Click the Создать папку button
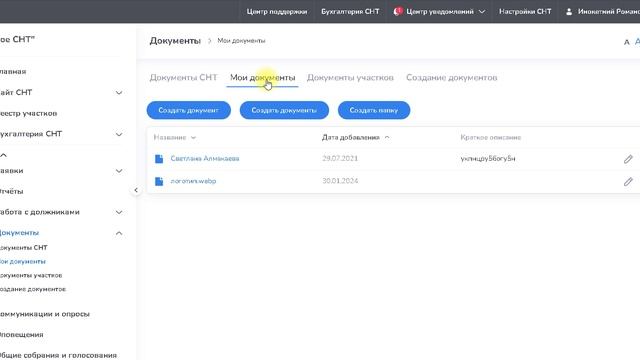The image size is (640, 360). pyautogui.click(x=374, y=110)
